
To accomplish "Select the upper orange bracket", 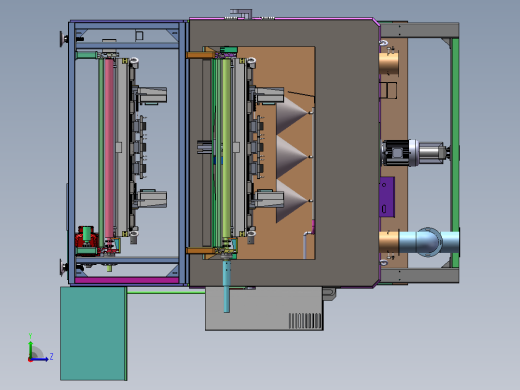I will [201, 55].
